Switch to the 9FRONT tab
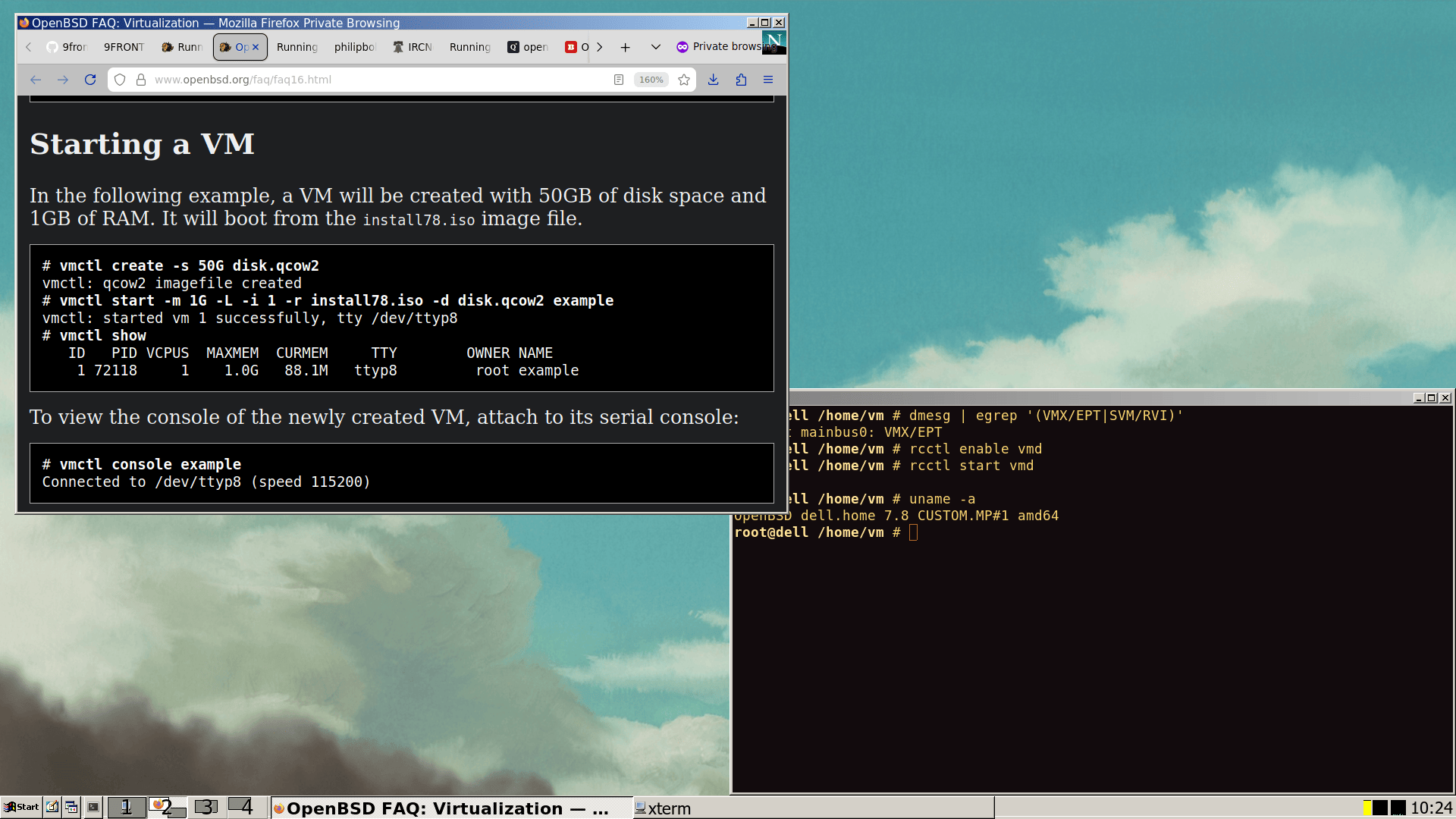 [124, 47]
